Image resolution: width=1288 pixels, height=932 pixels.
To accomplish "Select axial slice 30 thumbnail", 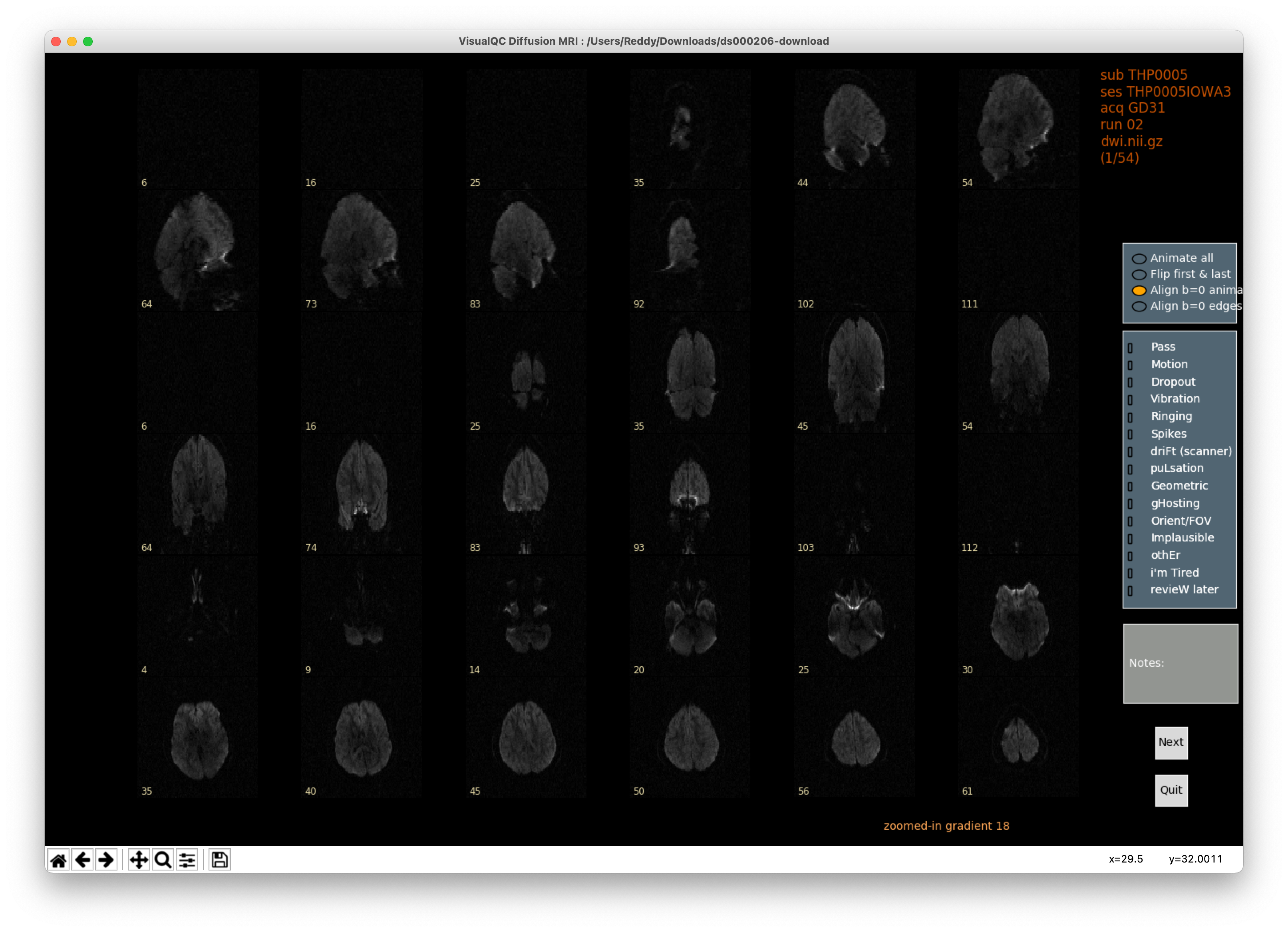I will [1019, 616].
